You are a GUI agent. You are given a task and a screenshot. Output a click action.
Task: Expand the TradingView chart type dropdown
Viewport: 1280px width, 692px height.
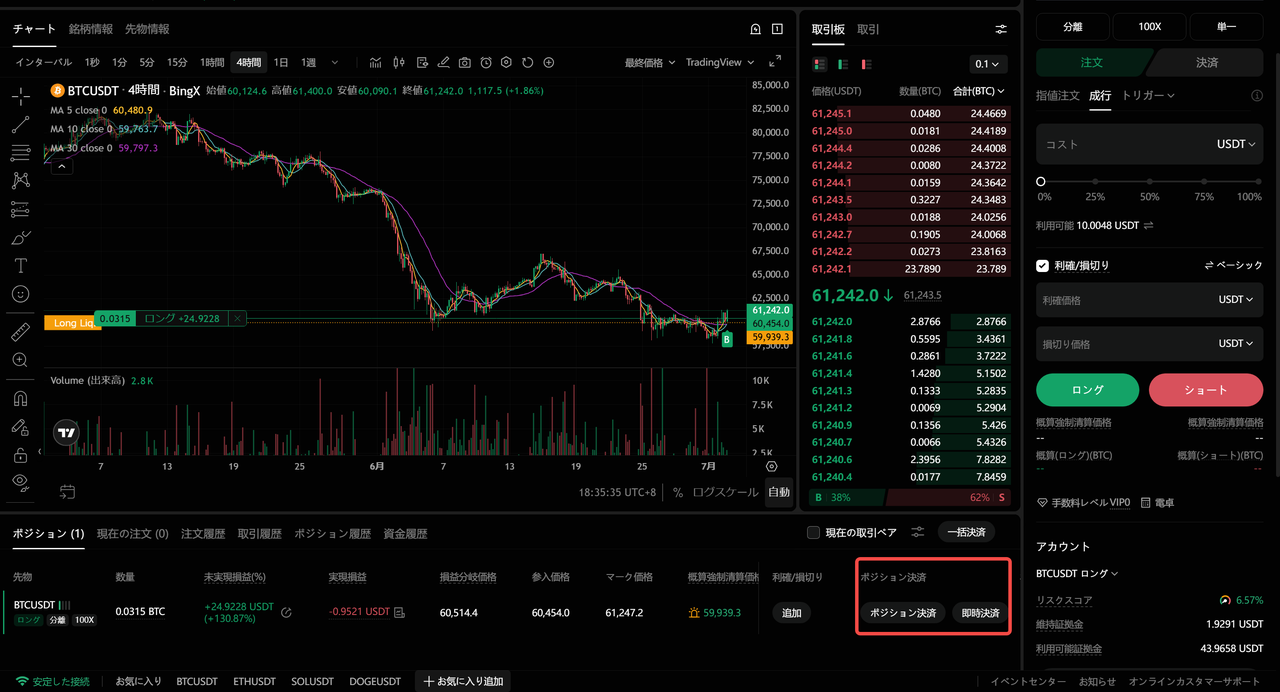(720, 62)
